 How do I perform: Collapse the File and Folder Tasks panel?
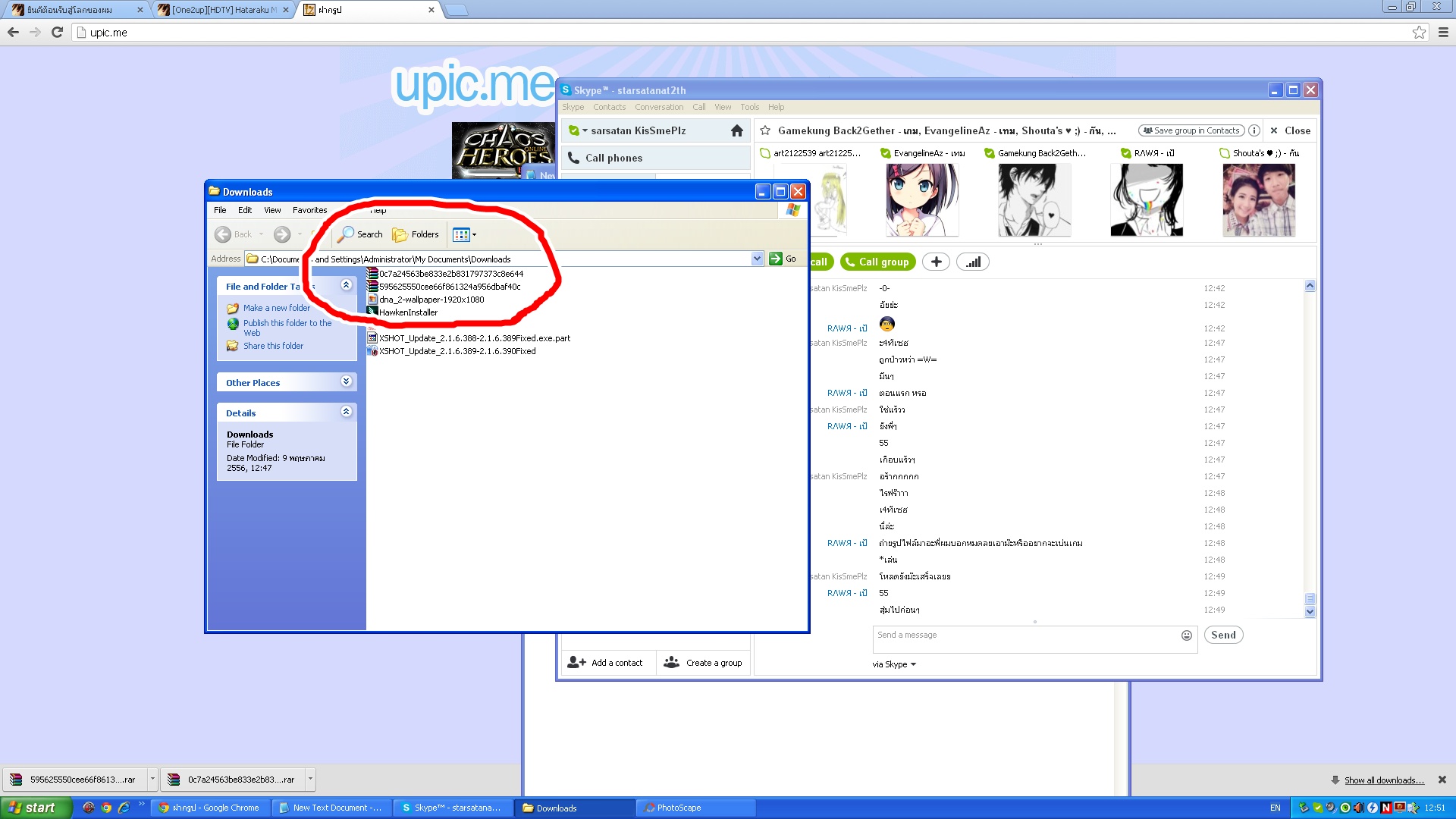pos(346,286)
